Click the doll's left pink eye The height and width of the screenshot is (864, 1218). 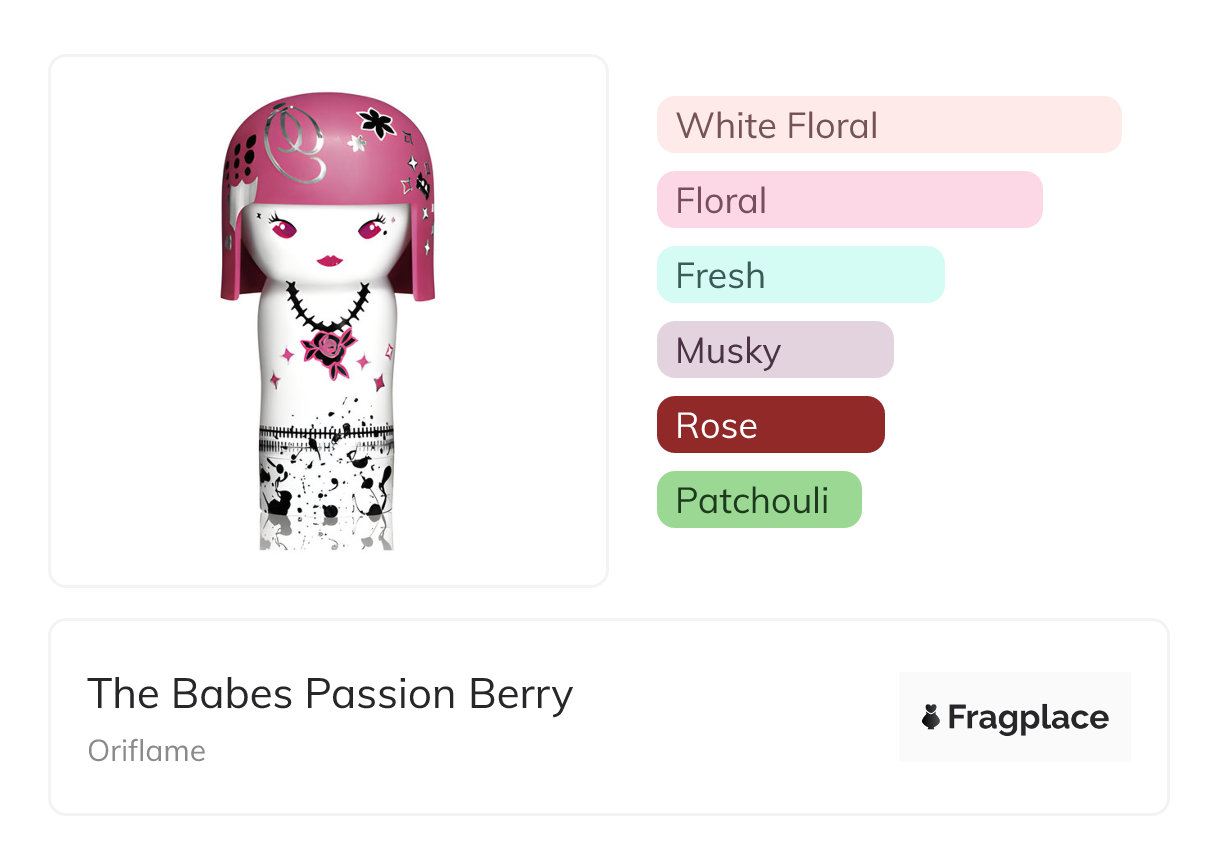pyautogui.click(x=283, y=229)
